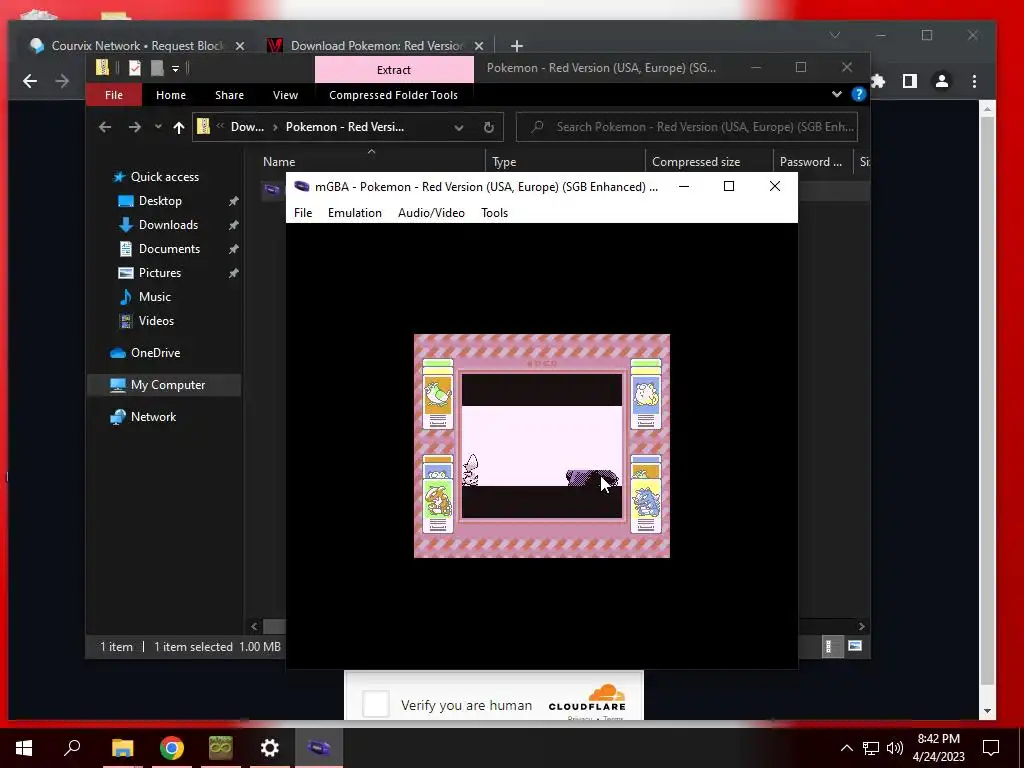Open Videos in navigation pane

click(156, 321)
